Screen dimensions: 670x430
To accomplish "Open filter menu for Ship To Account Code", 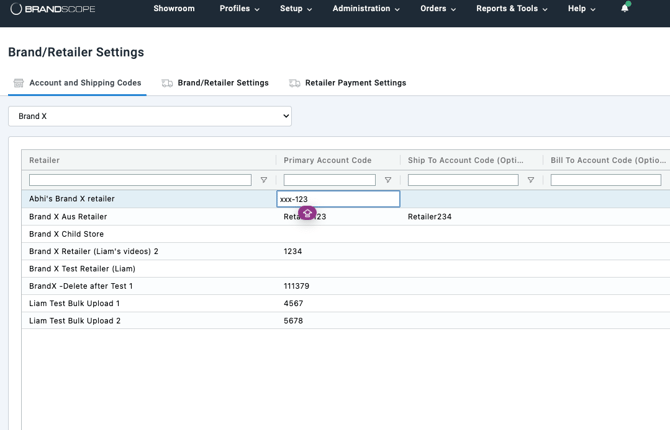I will (x=530, y=180).
